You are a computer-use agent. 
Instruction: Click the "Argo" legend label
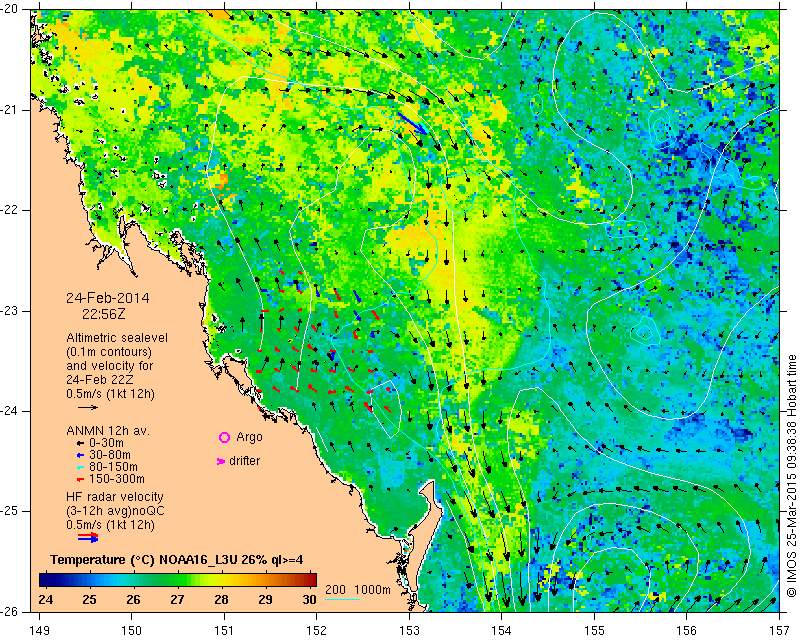tap(249, 437)
